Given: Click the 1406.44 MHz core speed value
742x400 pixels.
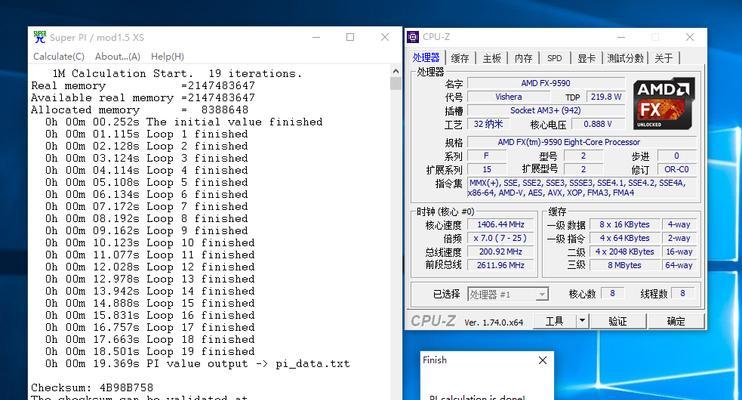Looking at the screenshot, I should (x=501, y=224).
